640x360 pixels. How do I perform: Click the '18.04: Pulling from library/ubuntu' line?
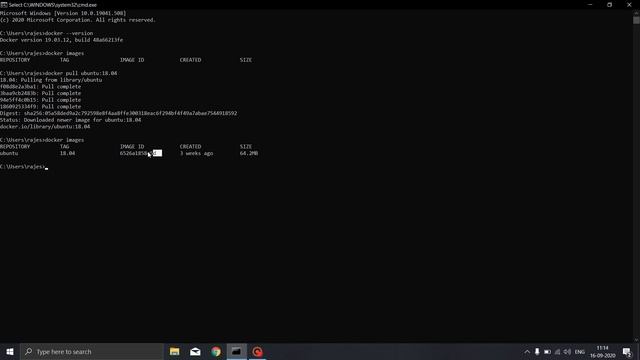coord(51,80)
